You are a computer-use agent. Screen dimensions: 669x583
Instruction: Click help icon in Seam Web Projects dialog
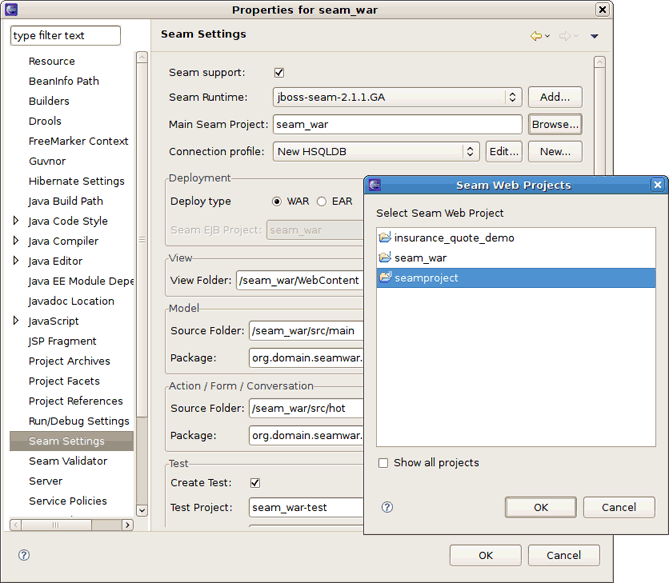click(387, 507)
